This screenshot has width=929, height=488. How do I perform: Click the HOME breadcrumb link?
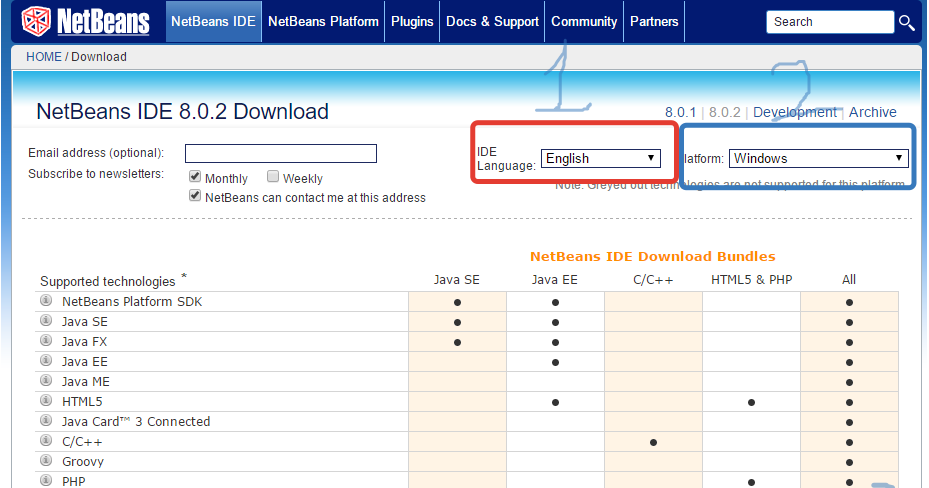point(44,57)
